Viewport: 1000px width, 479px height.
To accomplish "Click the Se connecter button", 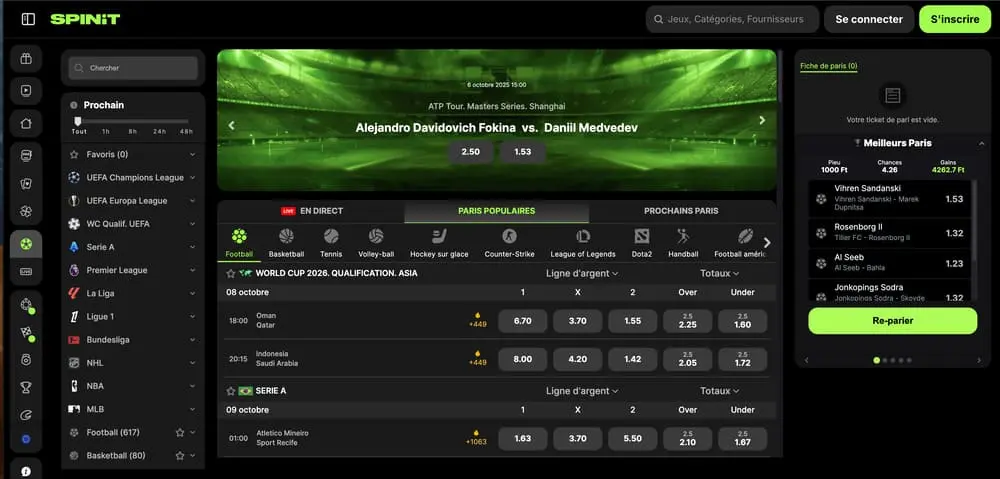I will (868, 19).
